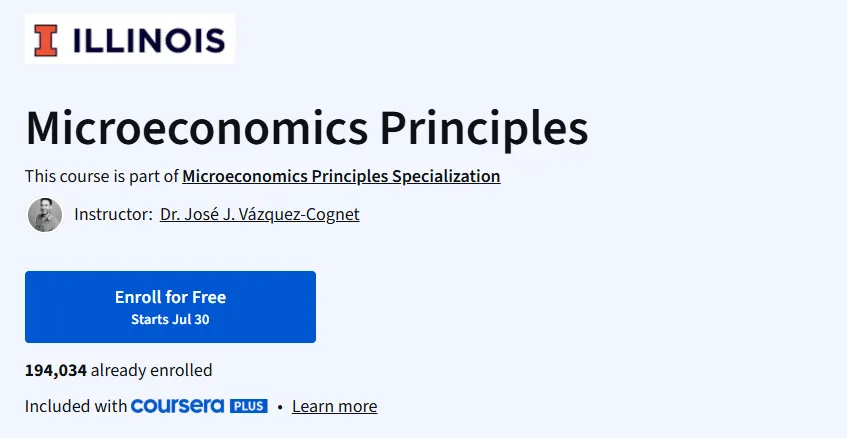The image size is (847, 438).
Task: Click the 'Enroll for Free' label text
Action: [170, 297]
